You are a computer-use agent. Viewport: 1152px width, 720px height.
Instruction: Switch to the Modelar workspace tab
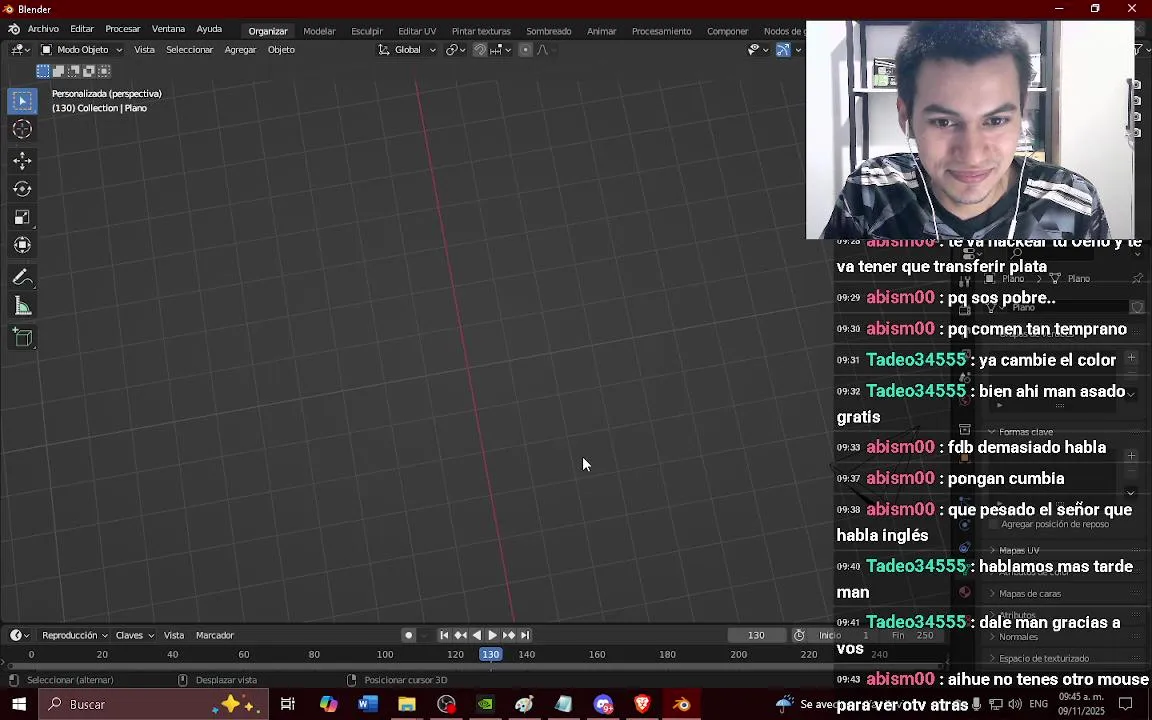click(x=319, y=32)
